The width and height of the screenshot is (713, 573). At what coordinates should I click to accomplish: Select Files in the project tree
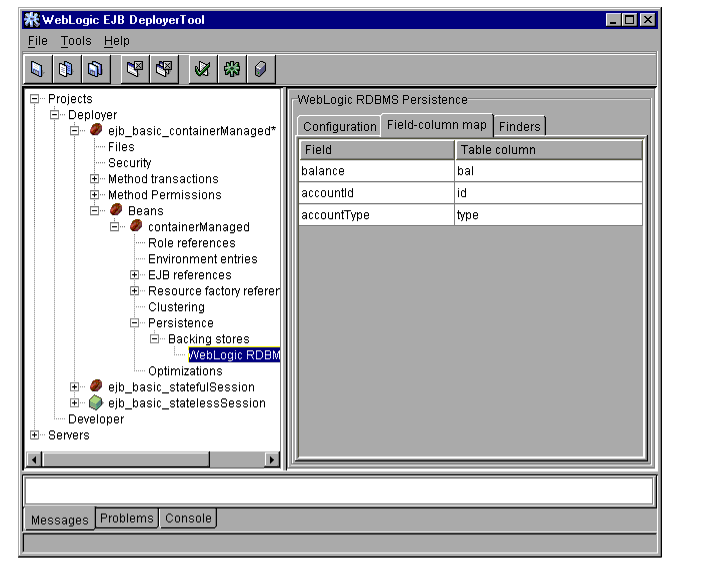121,147
